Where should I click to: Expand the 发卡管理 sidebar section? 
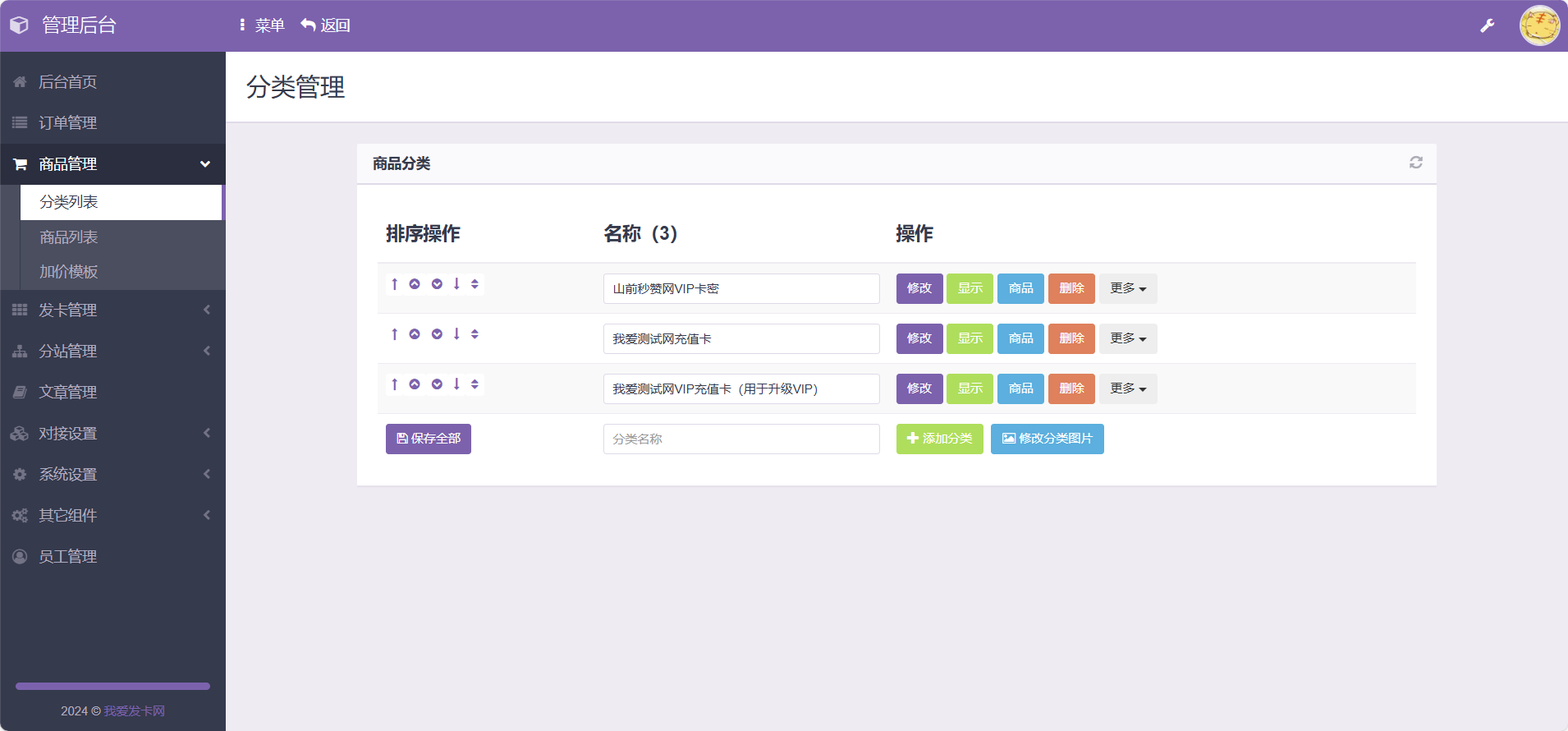[112, 310]
